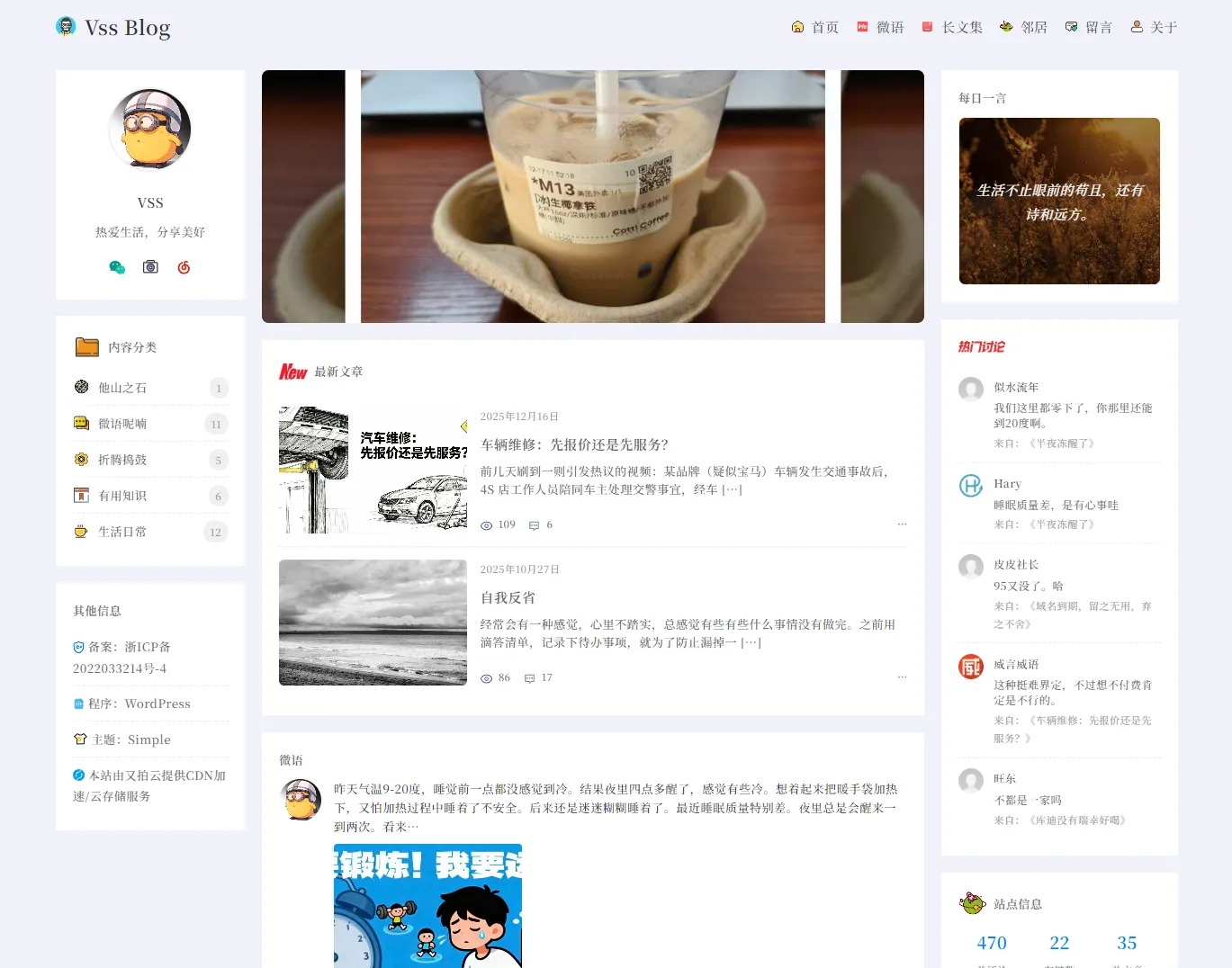
Task: Go to 留言 page in navigation
Action: pos(1089,28)
